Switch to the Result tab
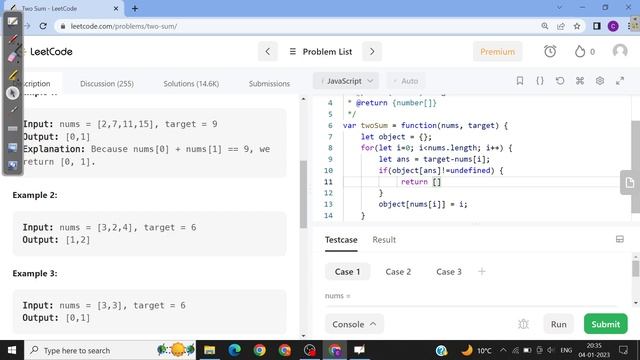The image size is (640, 360). click(x=384, y=240)
